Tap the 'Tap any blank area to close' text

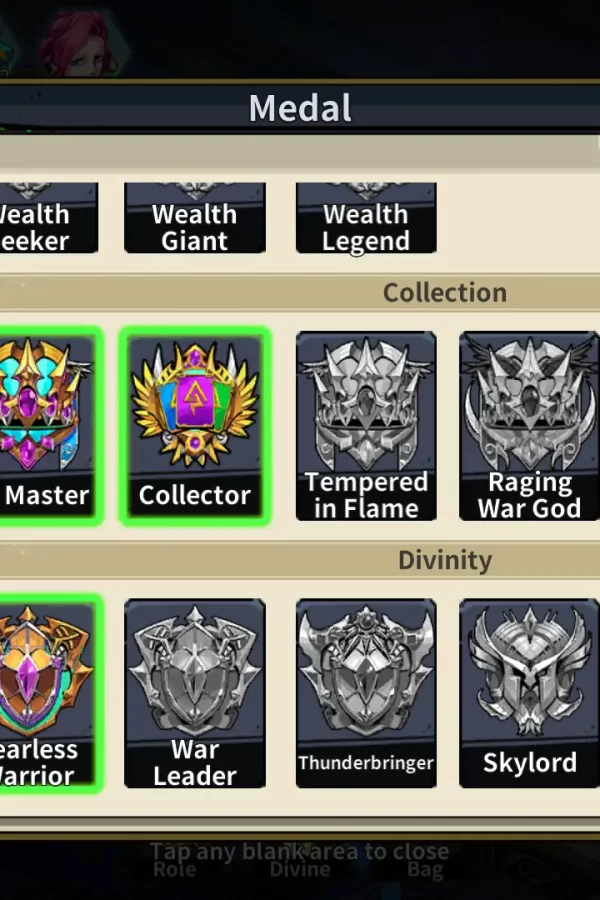pyautogui.click(x=300, y=851)
